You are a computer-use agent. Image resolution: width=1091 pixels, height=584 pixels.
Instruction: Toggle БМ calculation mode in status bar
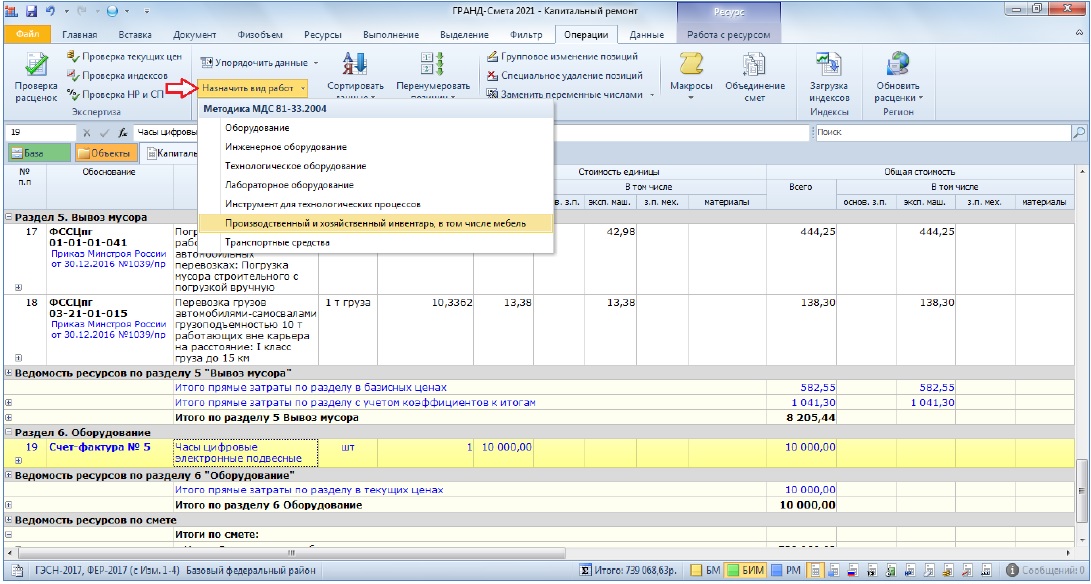pyautogui.click(x=706, y=570)
